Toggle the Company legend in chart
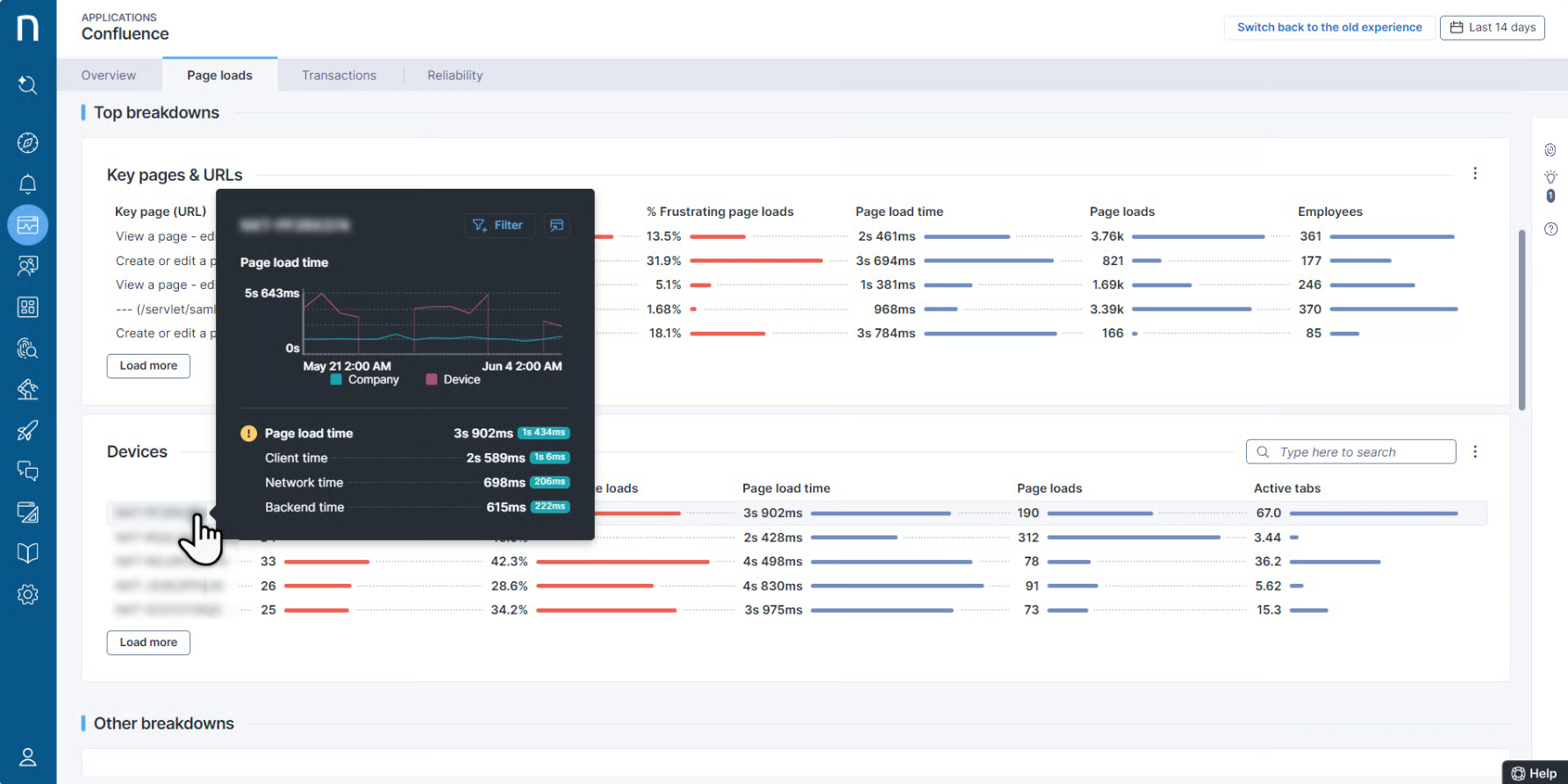The image size is (1568, 784). pos(365,380)
